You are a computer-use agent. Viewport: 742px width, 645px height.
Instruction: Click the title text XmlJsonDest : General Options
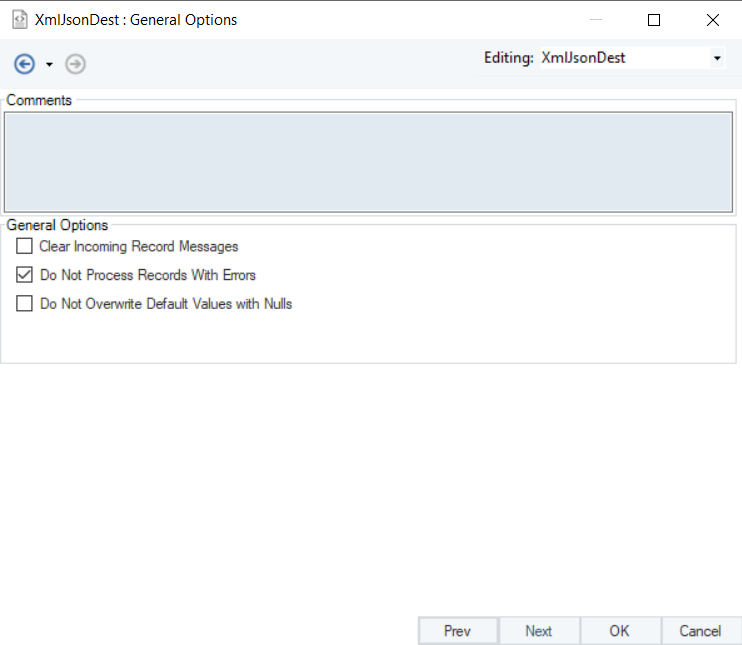(136, 20)
